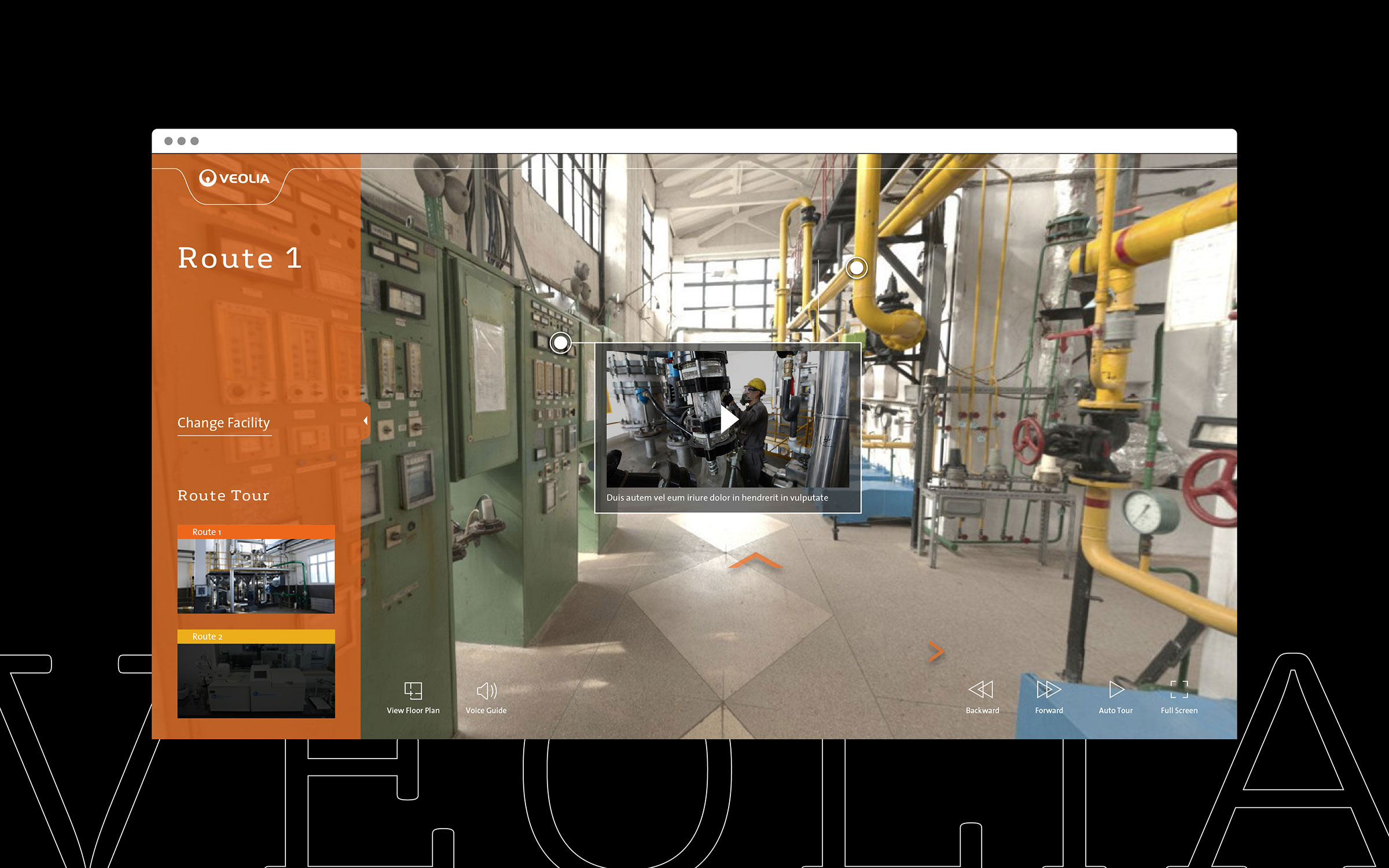1389x868 pixels.
Task: Click the Change Facility link
Action: click(223, 423)
